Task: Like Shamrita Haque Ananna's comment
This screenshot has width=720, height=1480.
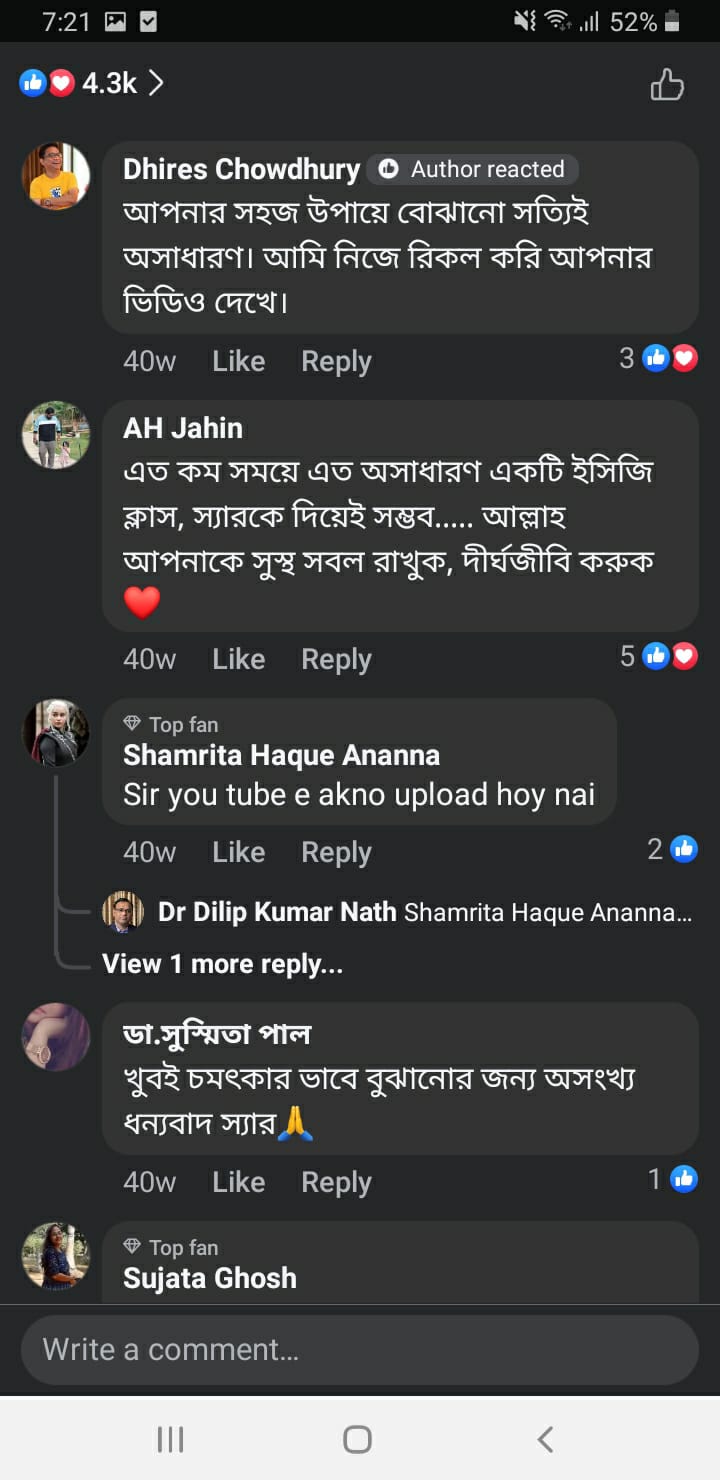Action: pos(238,852)
